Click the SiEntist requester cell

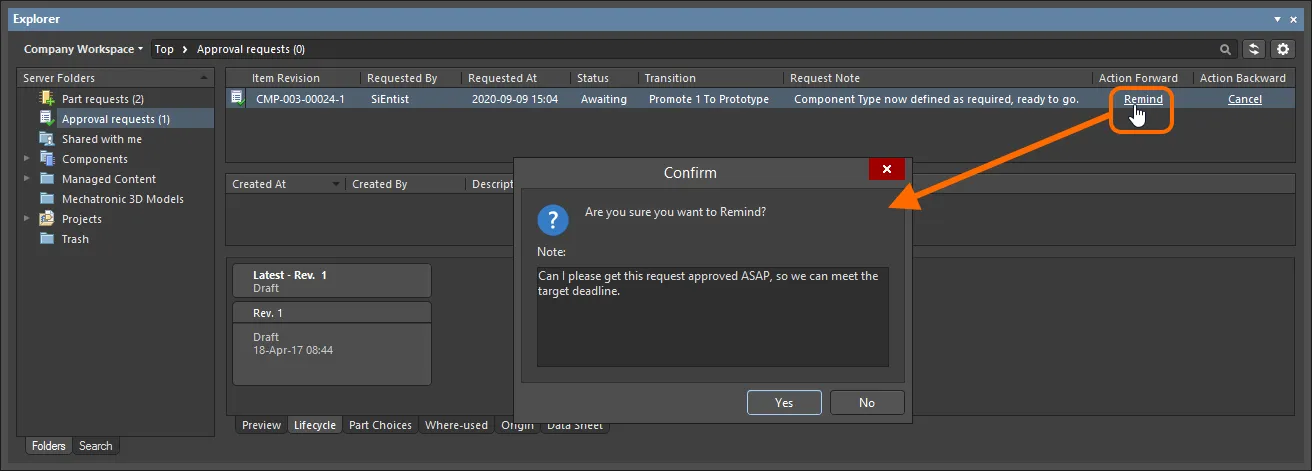tap(390, 99)
